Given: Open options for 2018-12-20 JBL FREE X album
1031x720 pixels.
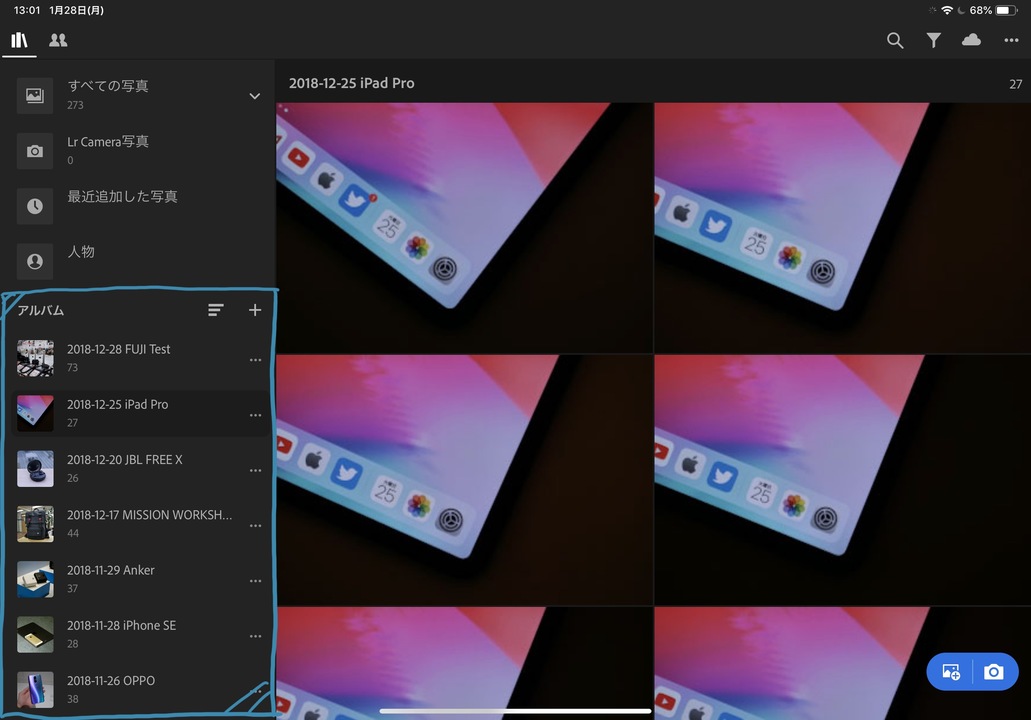Looking at the screenshot, I should coord(255,471).
